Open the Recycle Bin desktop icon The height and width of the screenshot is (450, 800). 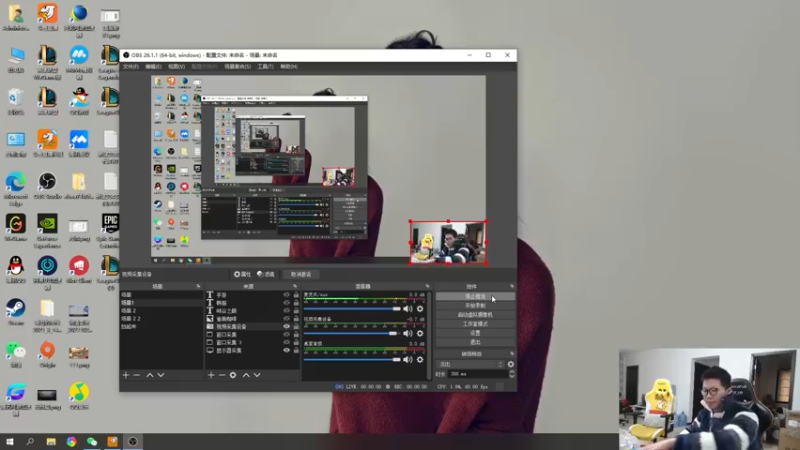tap(16, 102)
